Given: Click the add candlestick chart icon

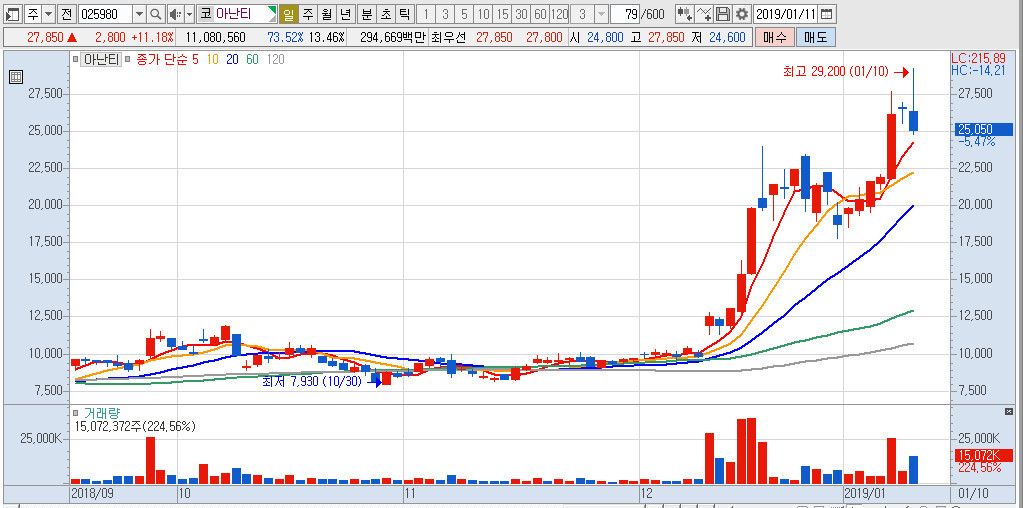Looking at the screenshot, I should (x=684, y=14).
